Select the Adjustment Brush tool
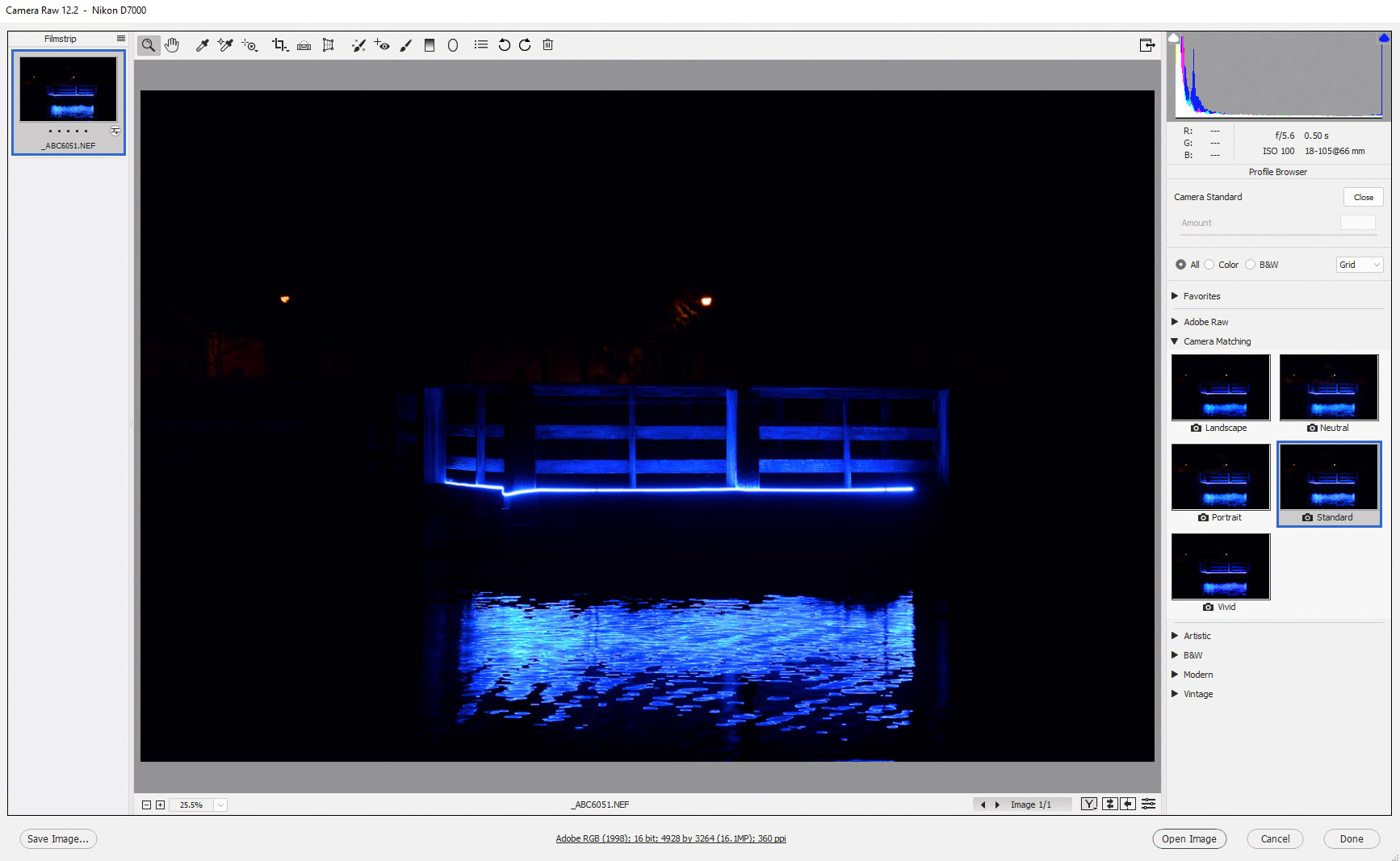Viewport: 1400px width, 861px height. pyautogui.click(x=406, y=45)
